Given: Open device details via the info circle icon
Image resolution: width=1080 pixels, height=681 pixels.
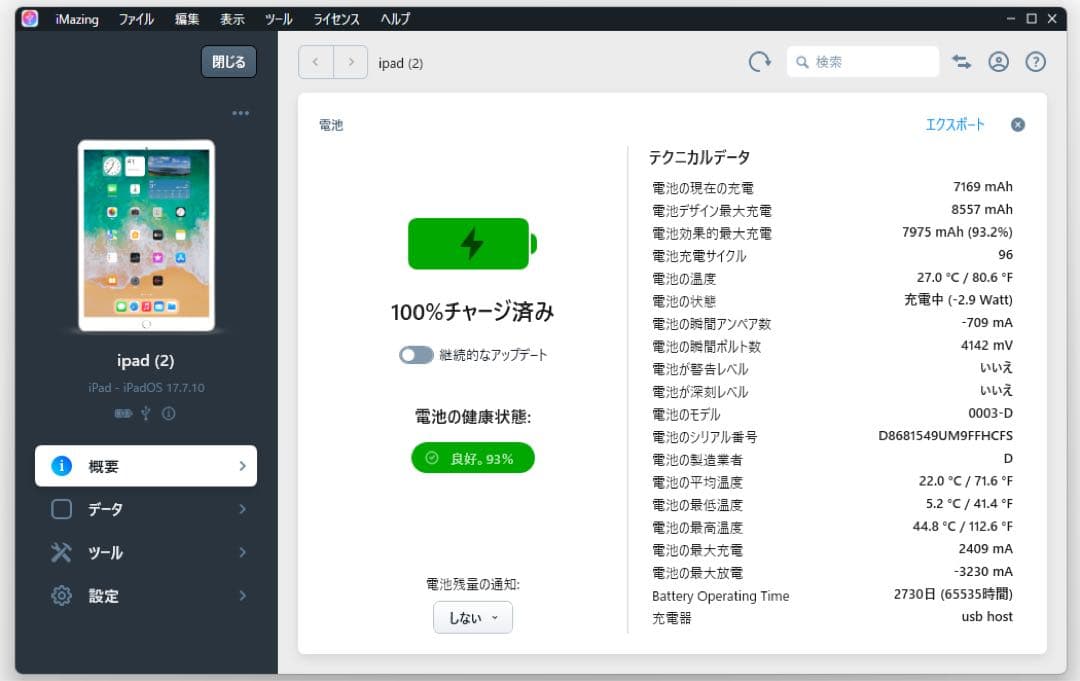Looking at the screenshot, I should click(169, 412).
